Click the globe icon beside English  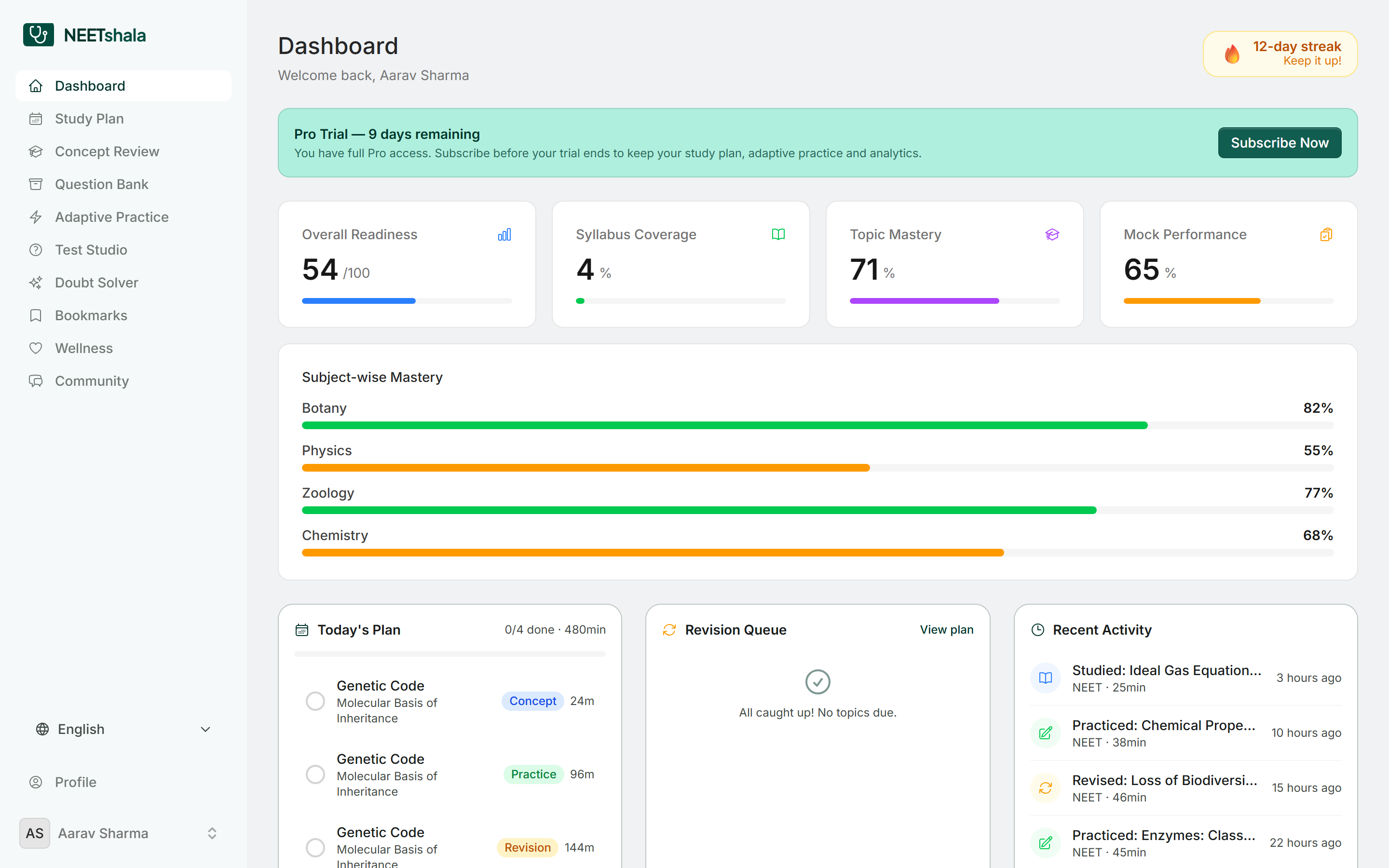click(x=42, y=729)
